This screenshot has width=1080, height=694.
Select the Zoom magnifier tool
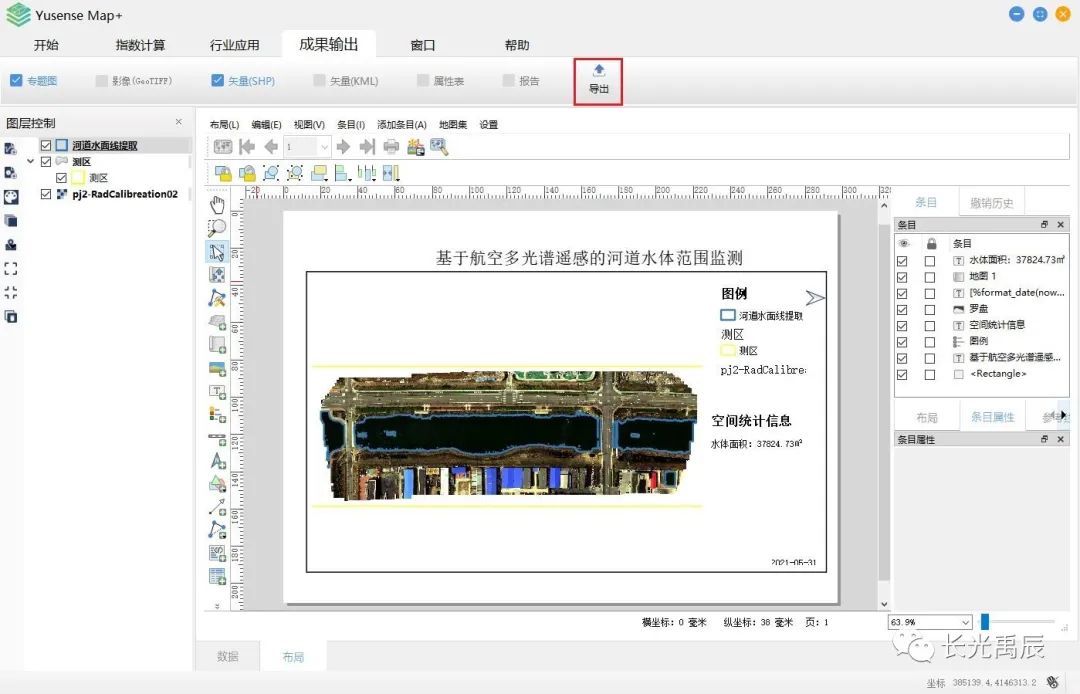coord(217,227)
